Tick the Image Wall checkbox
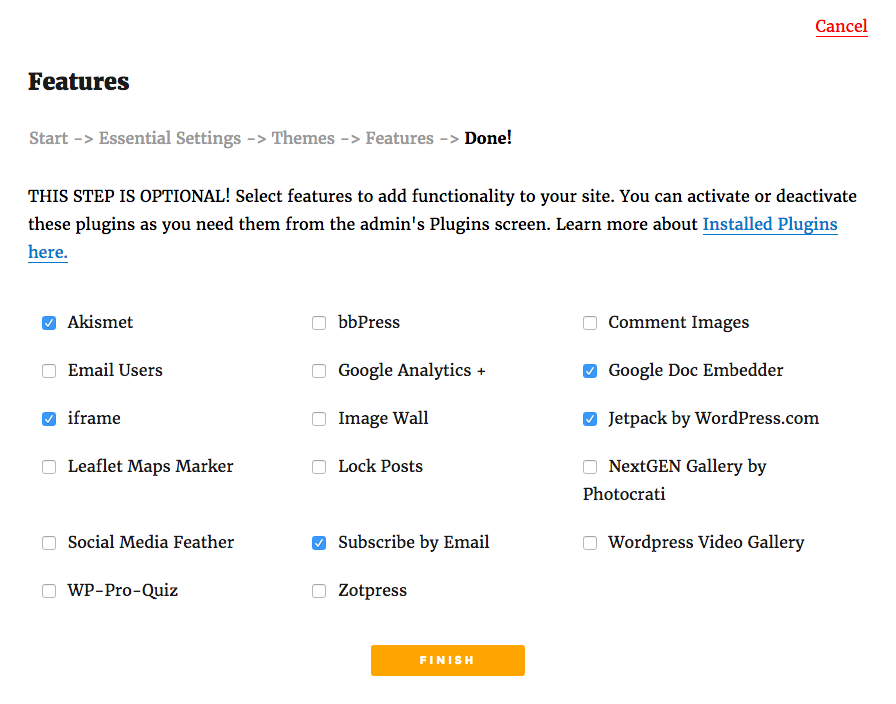Viewport: 896px width, 704px height. 319,419
